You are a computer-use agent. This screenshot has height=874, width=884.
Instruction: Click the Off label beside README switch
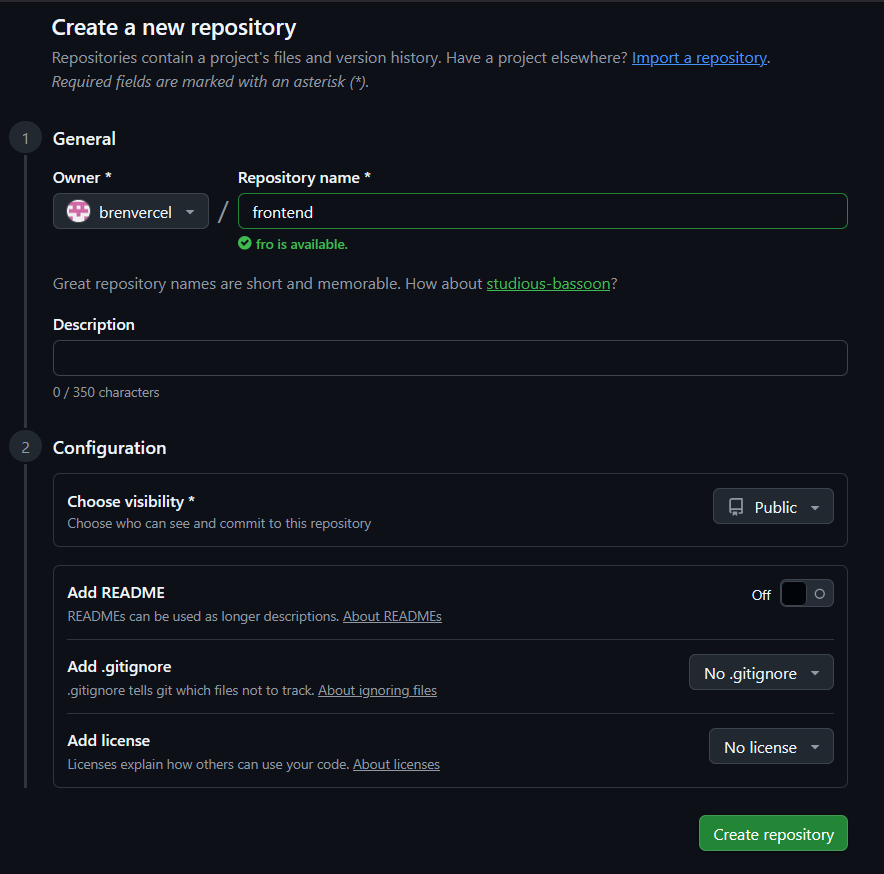tap(761, 595)
